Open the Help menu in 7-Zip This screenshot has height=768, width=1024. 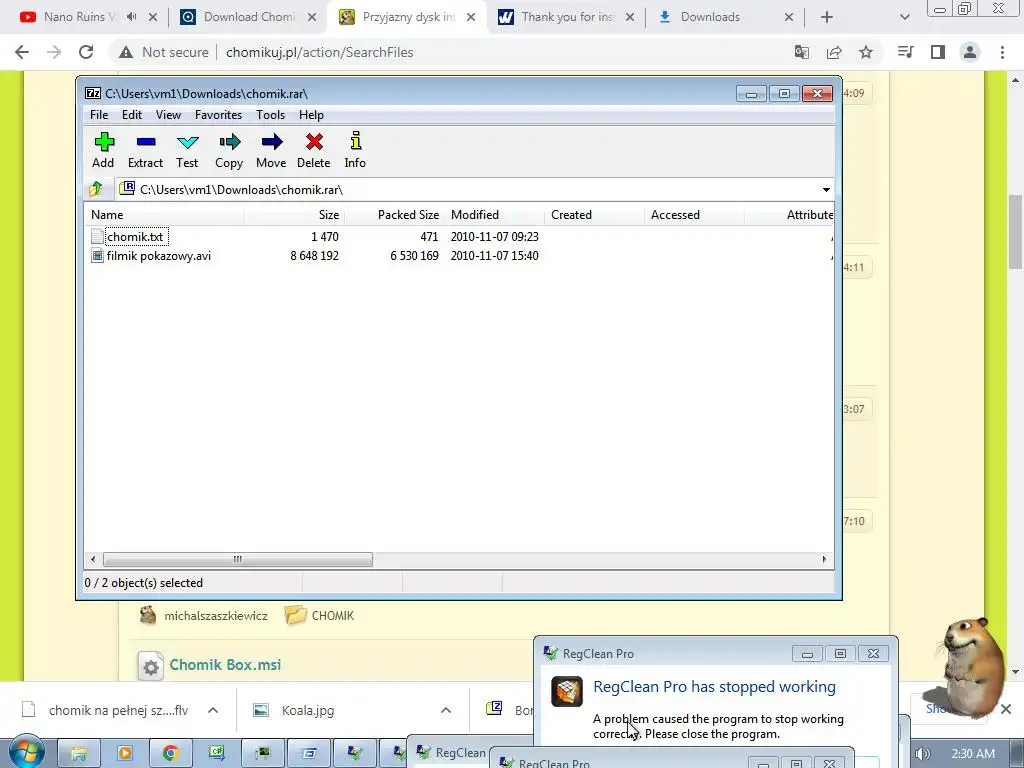pos(312,115)
